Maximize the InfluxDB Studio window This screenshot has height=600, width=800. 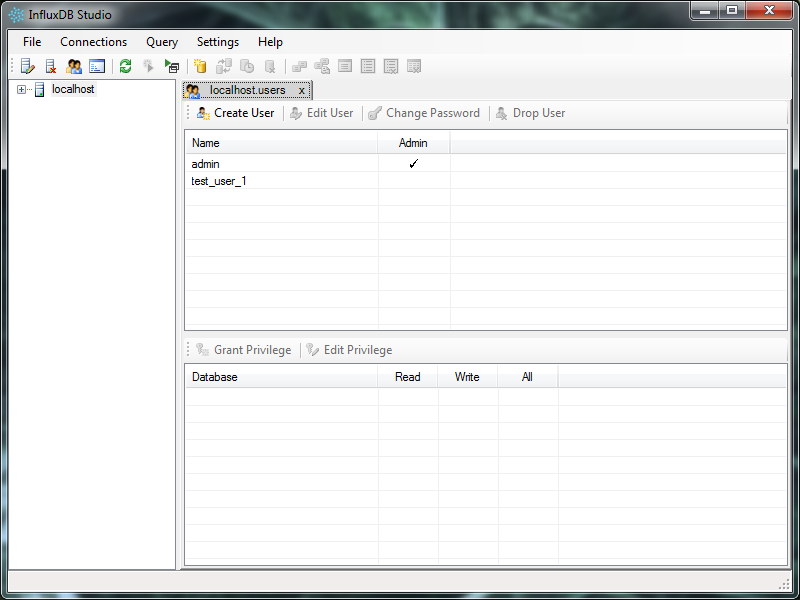pyautogui.click(x=732, y=11)
